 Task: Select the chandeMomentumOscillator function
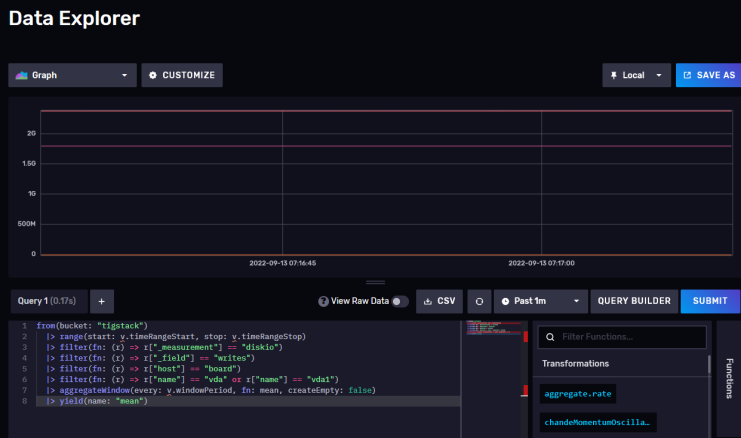[598, 422]
